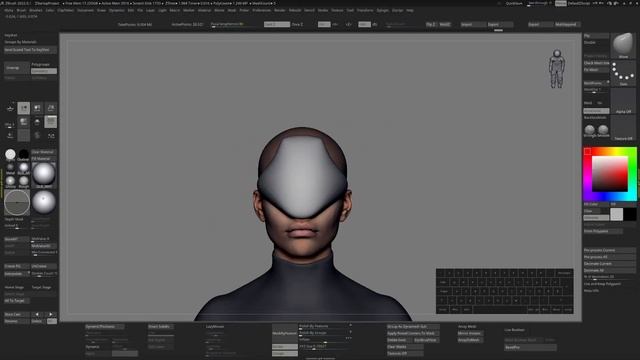Click the light direction disc on left panel

(x=17, y=202)
